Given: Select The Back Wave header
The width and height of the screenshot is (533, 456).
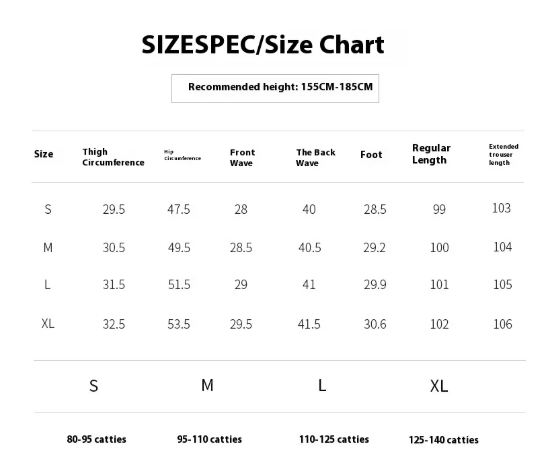Looking at the screenshot, I should click(315, 158).
